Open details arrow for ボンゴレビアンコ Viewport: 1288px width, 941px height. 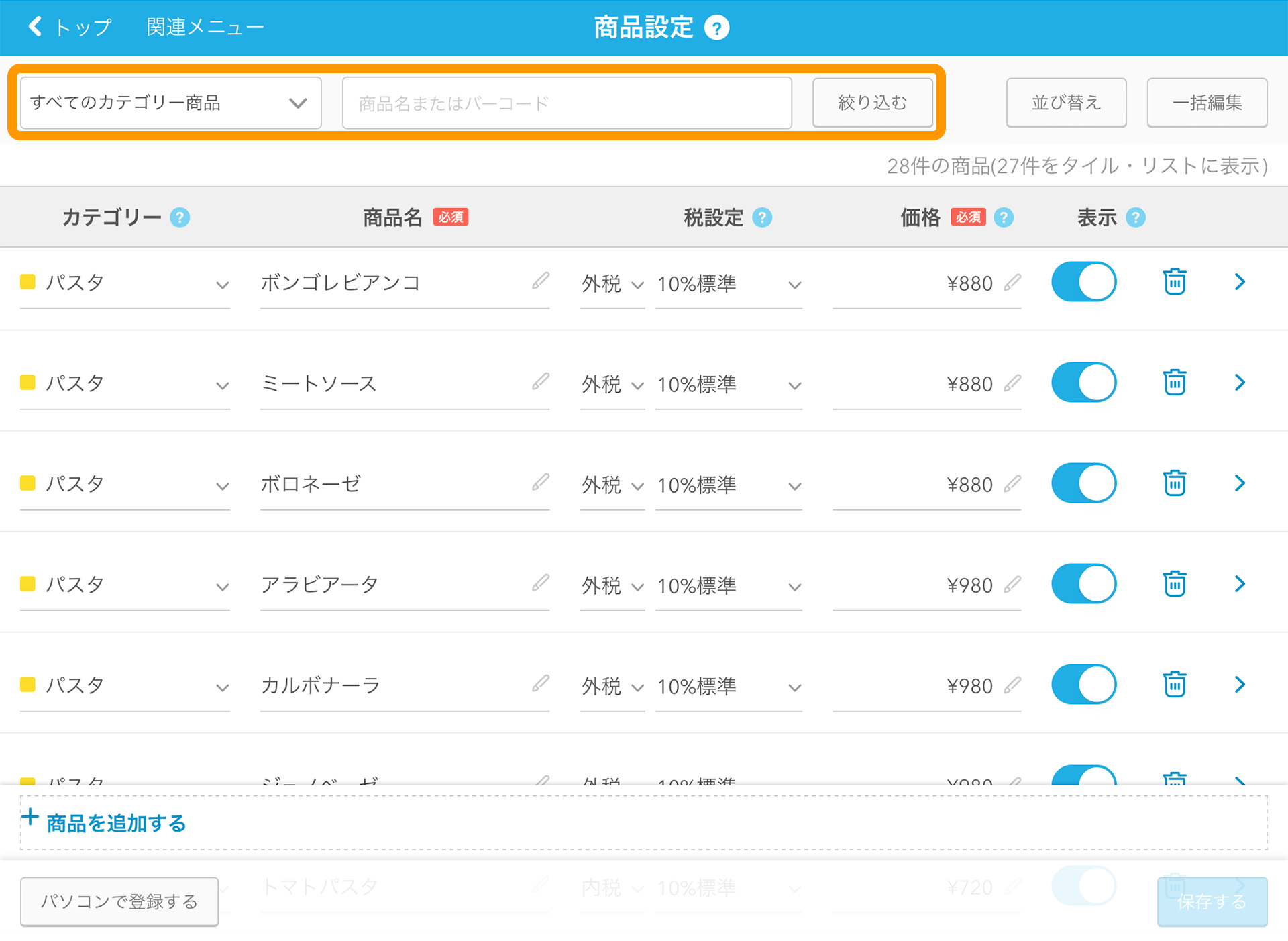click(x=1240, y=281)
